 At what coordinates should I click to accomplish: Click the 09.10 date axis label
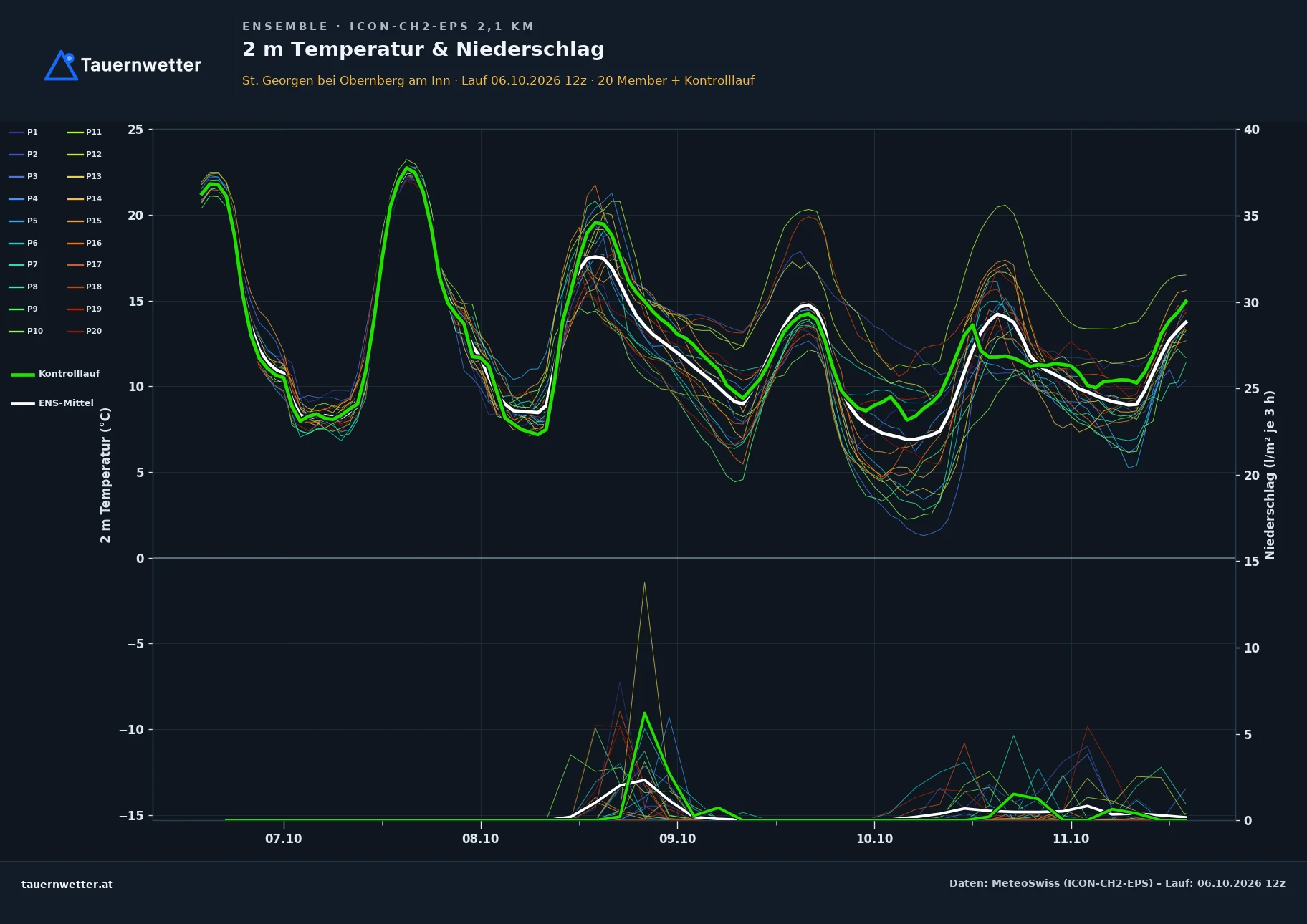click(x=677, y=839)
